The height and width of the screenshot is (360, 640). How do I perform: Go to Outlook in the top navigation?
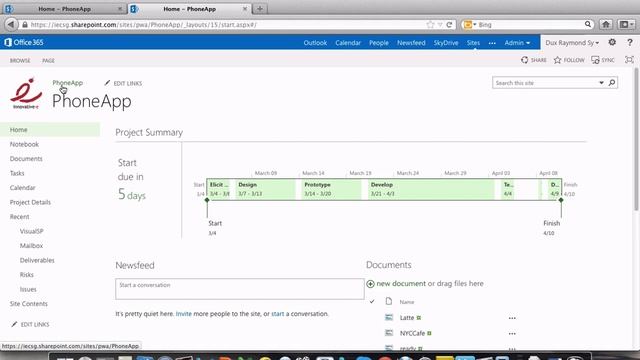(x=315, y=43)
